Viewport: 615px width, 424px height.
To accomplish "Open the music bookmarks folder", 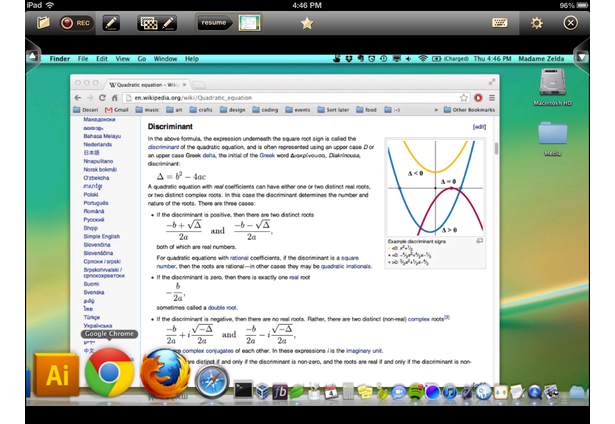I will (147, 110).
